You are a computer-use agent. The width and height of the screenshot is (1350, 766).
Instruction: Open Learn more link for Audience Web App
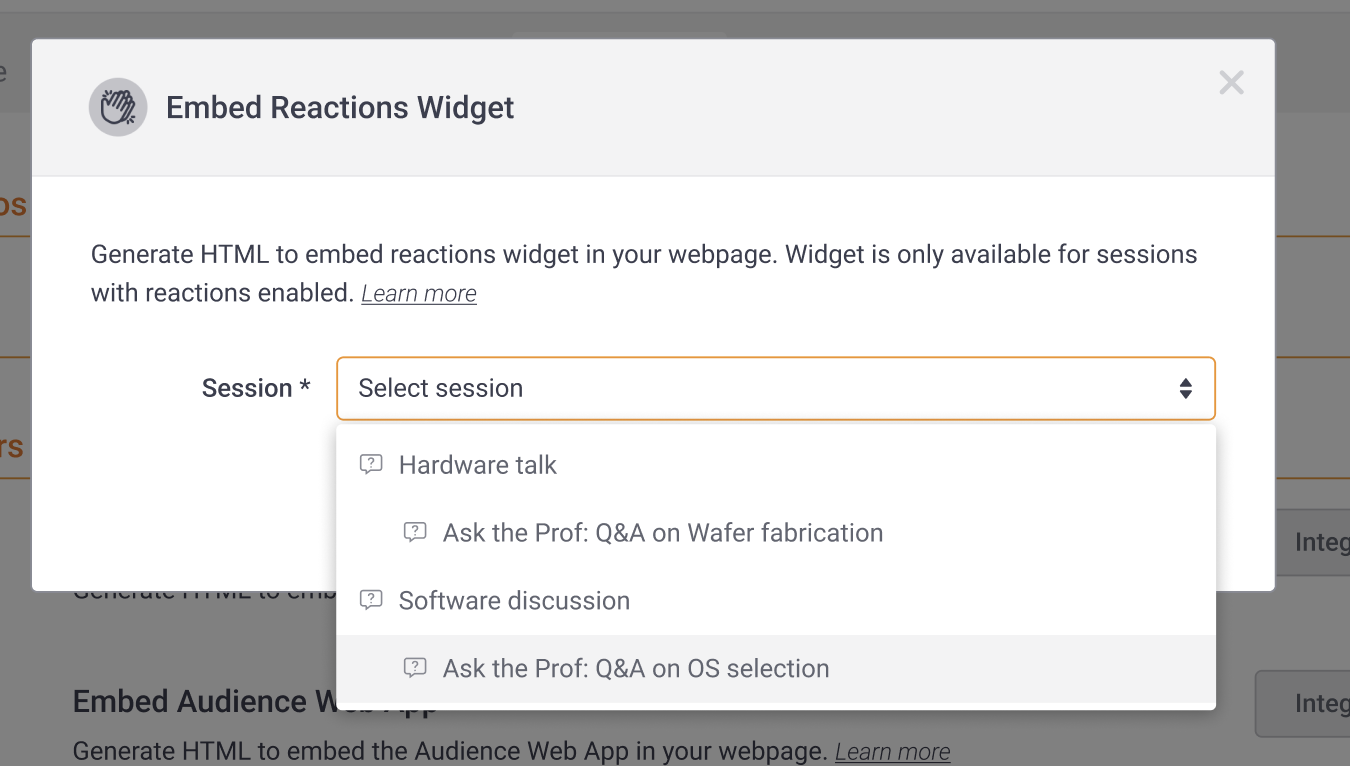click(892, 752)
